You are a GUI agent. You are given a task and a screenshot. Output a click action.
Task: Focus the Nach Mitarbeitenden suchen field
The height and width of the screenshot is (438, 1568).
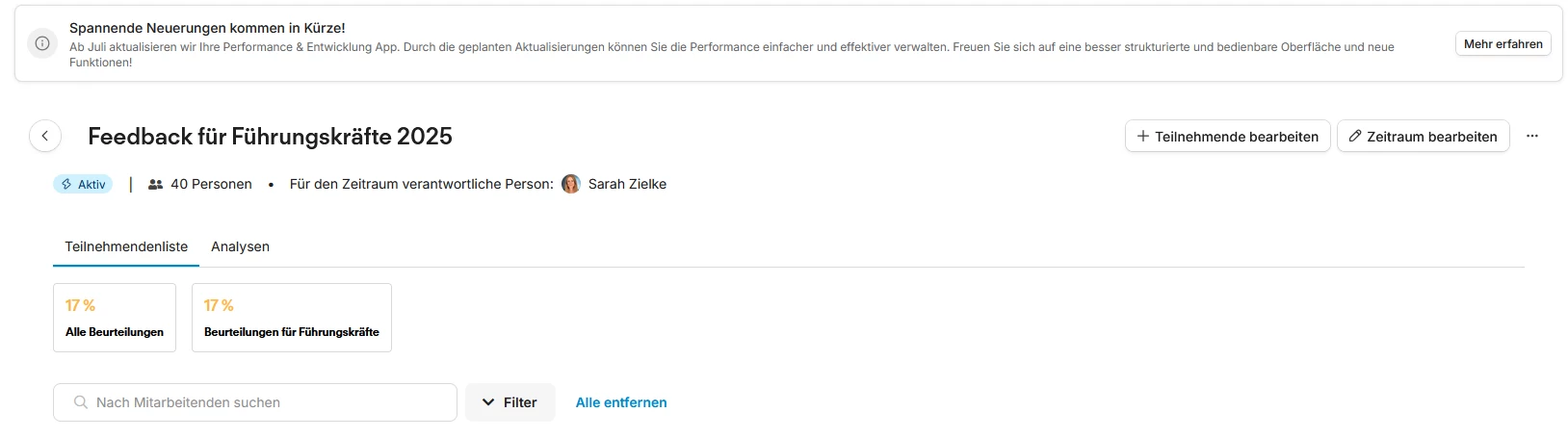(270, 402)
